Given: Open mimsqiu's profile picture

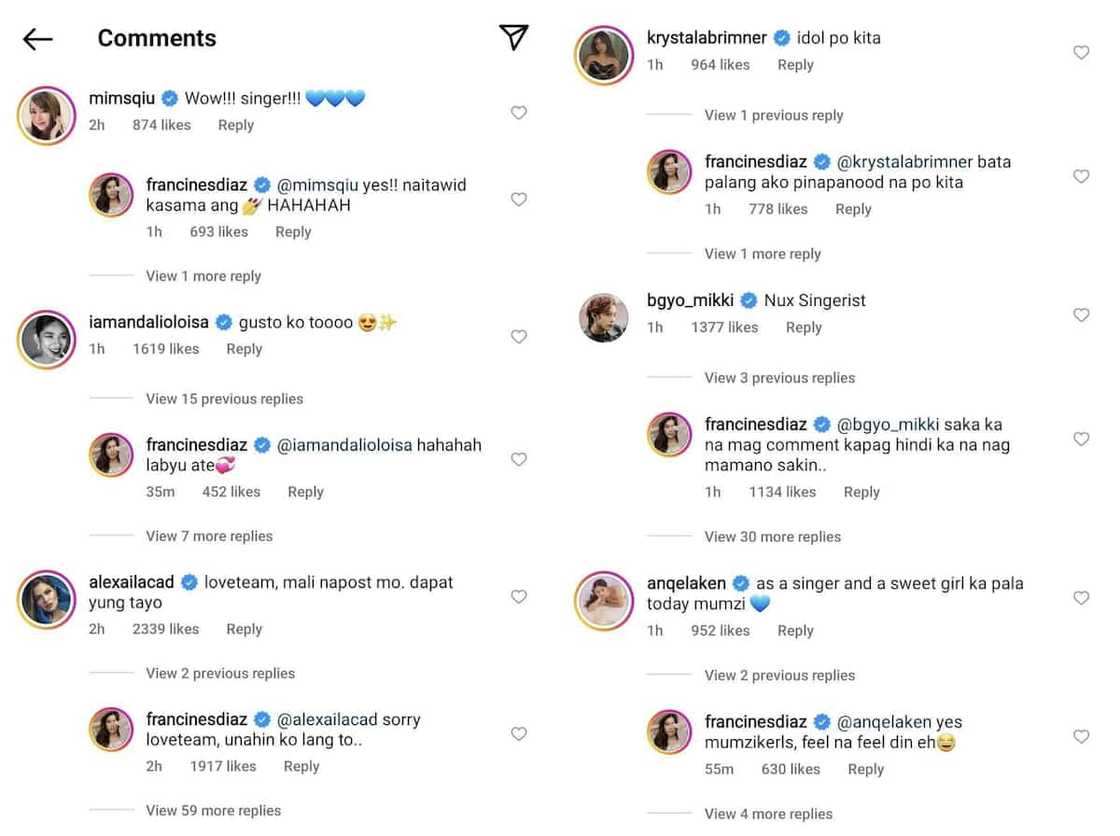Looking at the screenshot, I should point(46,115).
